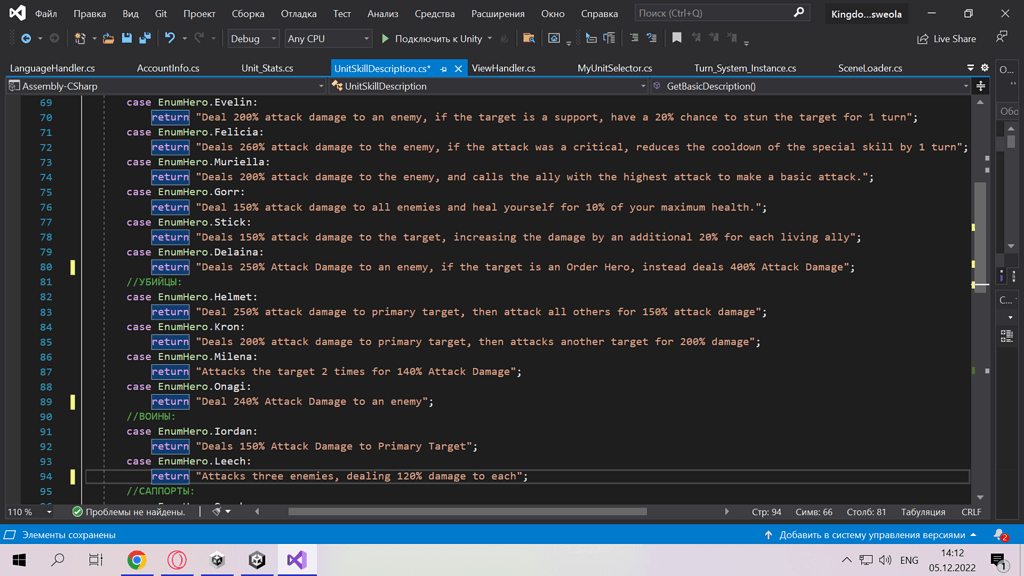The image size is (1024, 576).
Task: Switch to AccountInfo.cs tab
Action: [168, 68]
